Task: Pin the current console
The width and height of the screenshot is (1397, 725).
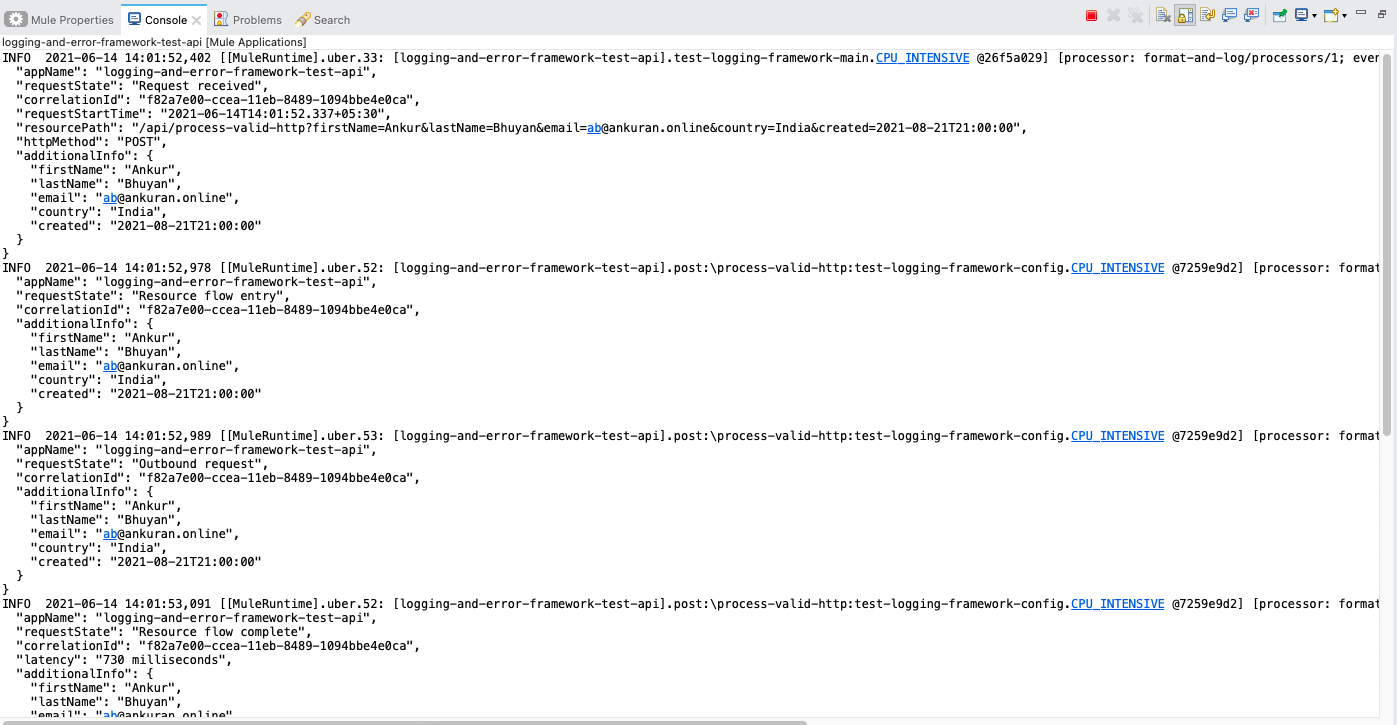Action: point(1279,16)
